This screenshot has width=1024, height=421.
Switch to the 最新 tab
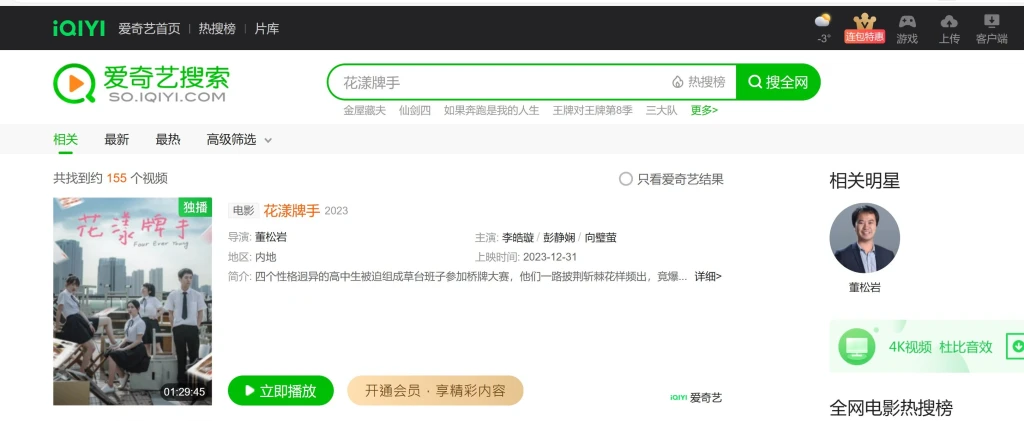pos(116,140)
